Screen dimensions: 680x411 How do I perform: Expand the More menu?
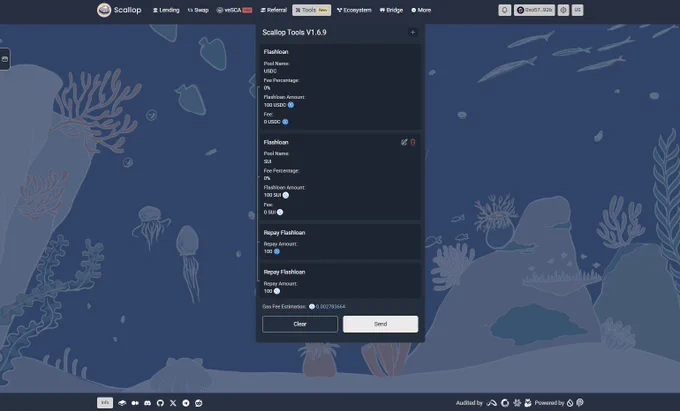(x=421, y=10)
